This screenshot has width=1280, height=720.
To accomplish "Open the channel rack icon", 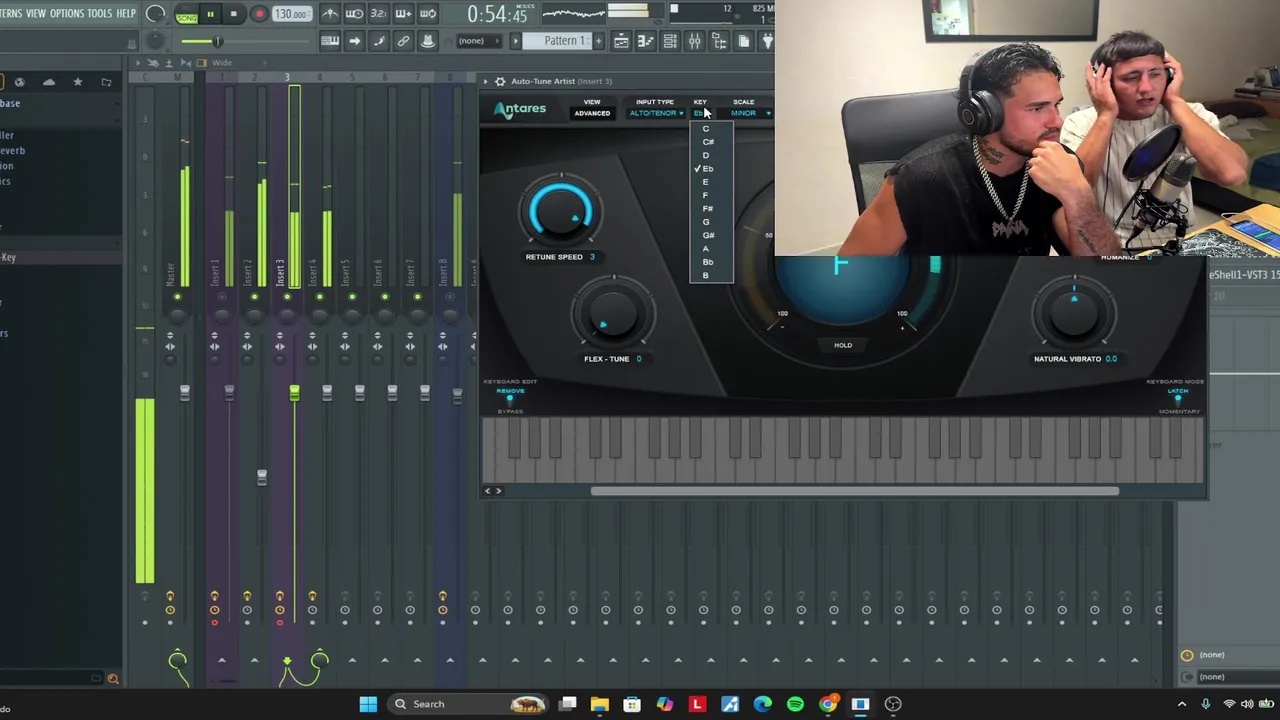I will coord(670,41).
